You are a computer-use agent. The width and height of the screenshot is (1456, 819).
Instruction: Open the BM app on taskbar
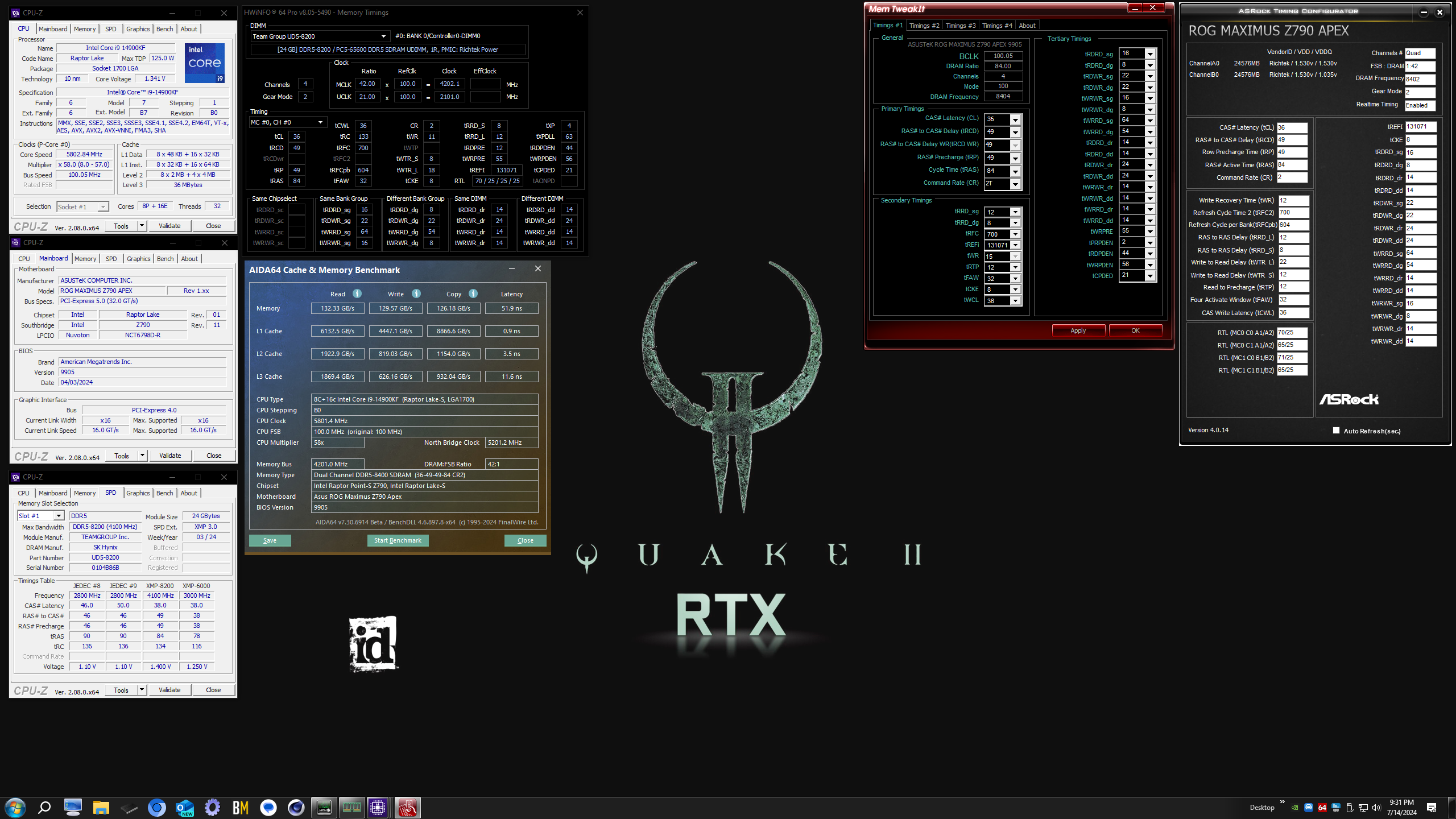(x=241, y=808)
